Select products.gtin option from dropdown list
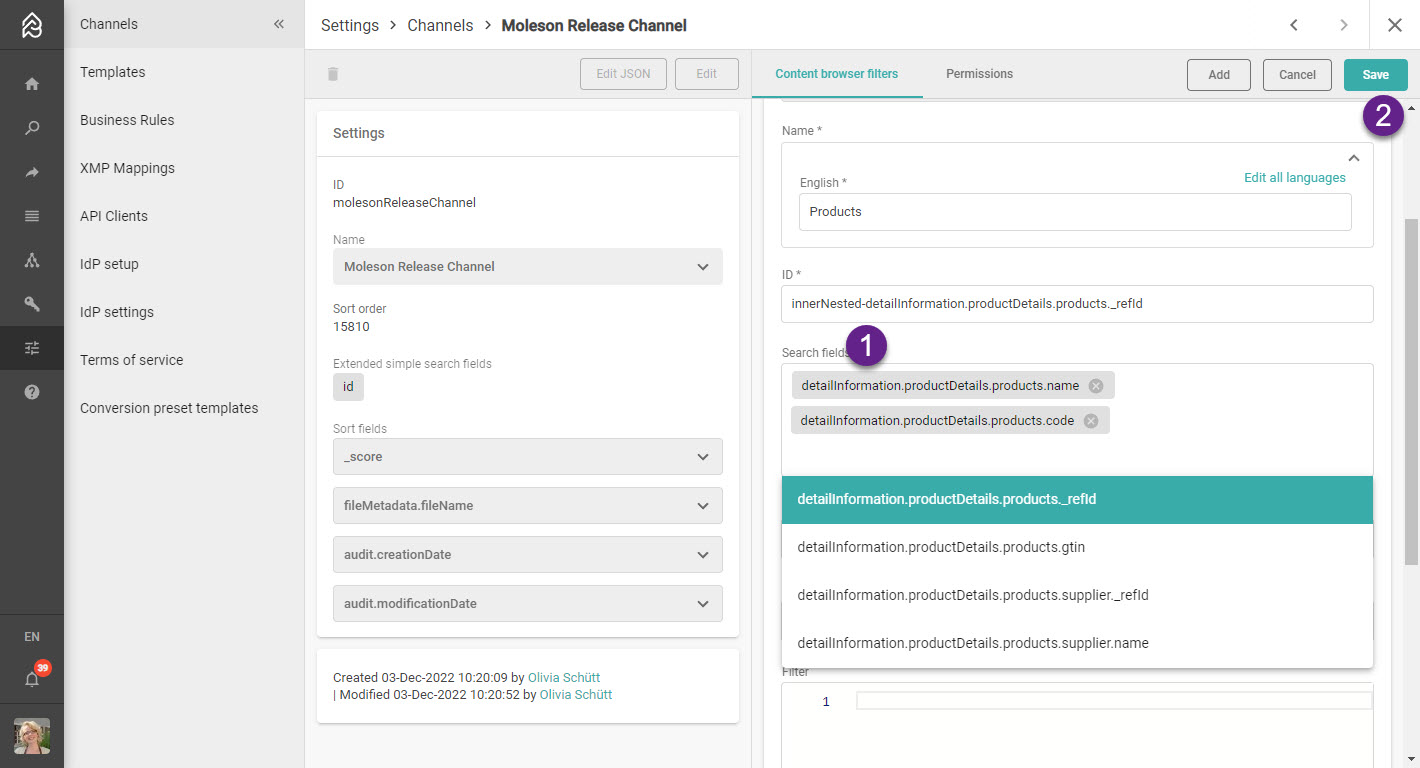Viewport: 1420px width, 768px height. coord(941,547)
